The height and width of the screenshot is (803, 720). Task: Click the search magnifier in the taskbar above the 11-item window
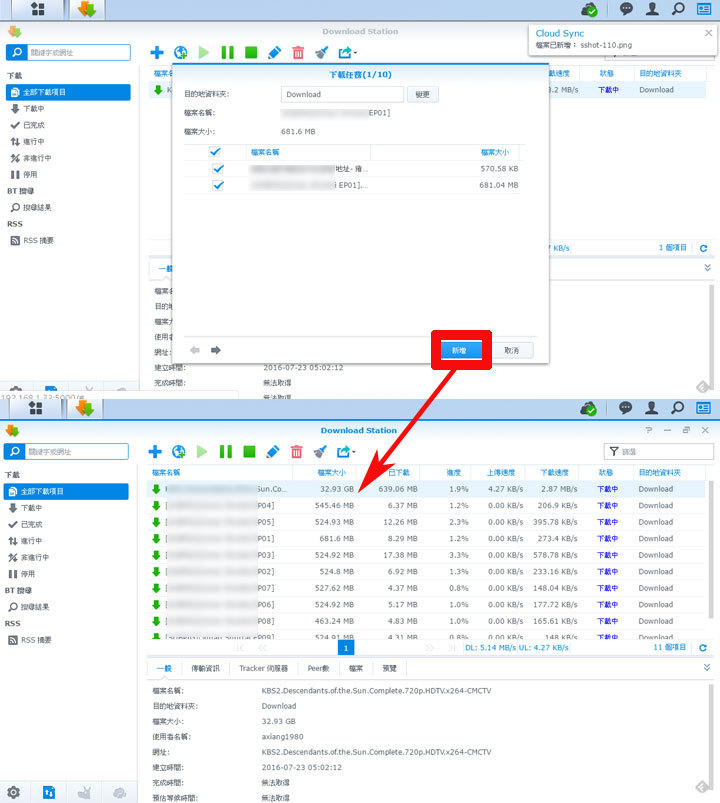(677, 408)
